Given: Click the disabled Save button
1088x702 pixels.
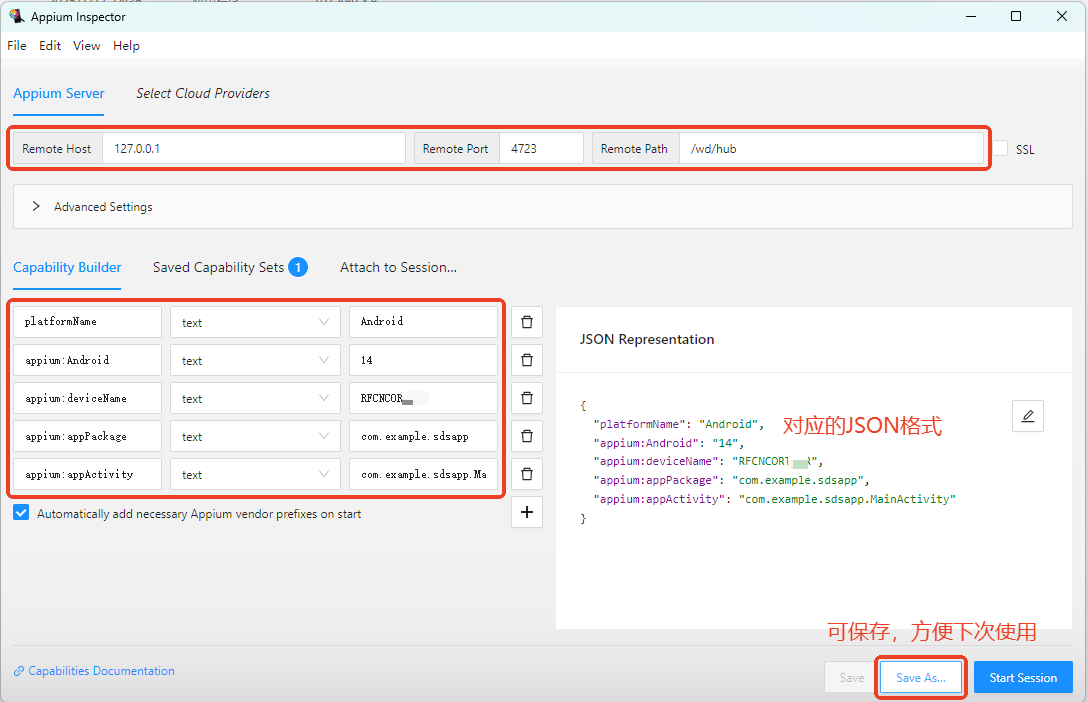Looking at the screenshot, I should 851,678.
